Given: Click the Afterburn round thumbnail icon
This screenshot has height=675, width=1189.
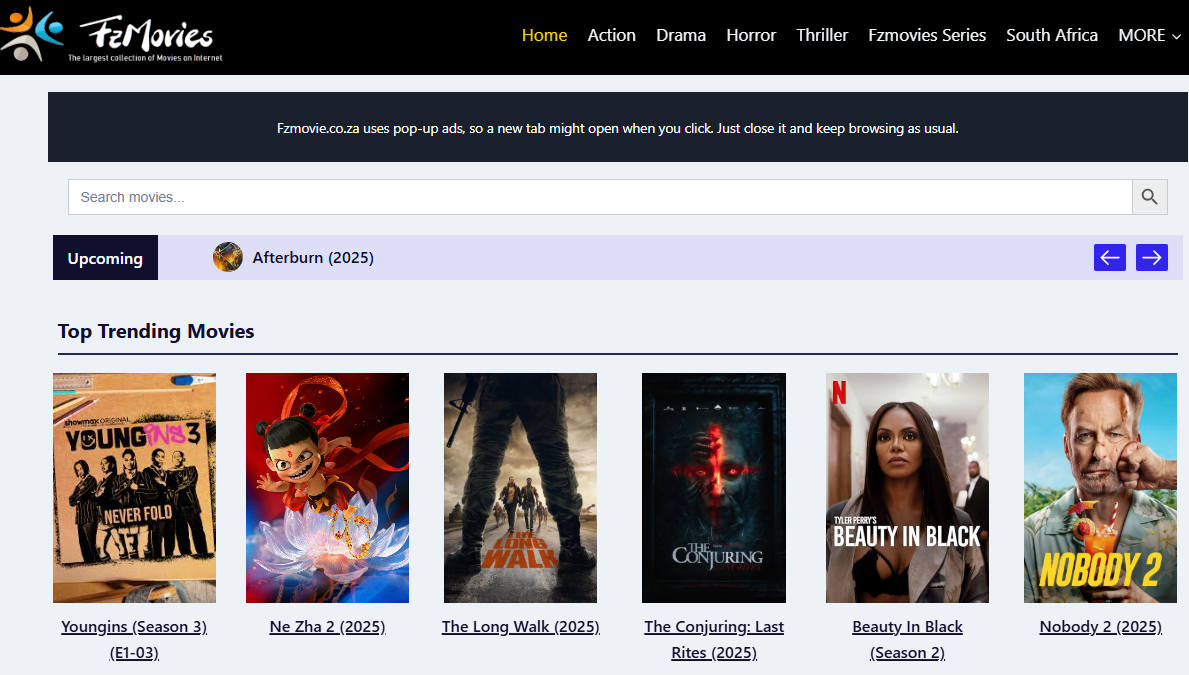Looking at the screenshot, I should [228, 258].
